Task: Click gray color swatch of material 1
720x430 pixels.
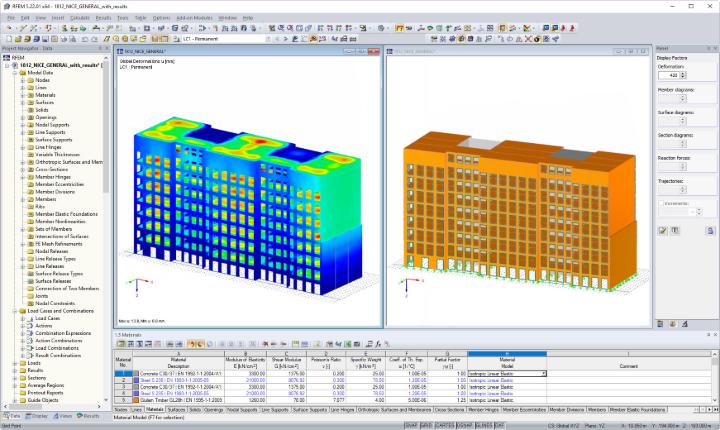Action: (136, 374)
